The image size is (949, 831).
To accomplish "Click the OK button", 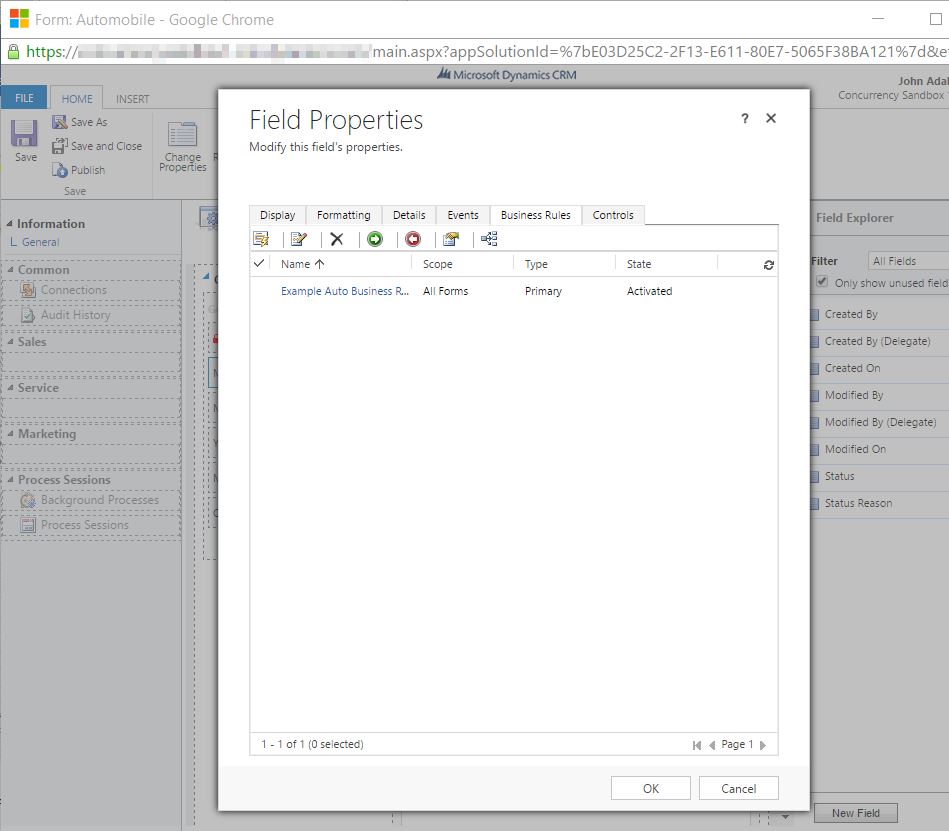I will coord(650,788).
